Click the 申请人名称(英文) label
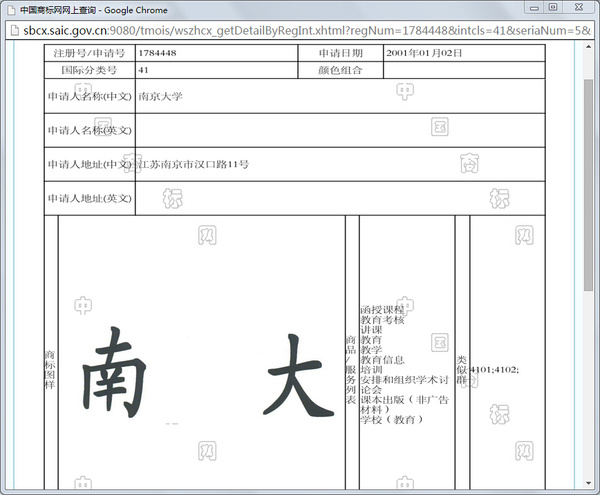Screen dimensions: 600x495 pyautogui.click(x=90, y=130)
